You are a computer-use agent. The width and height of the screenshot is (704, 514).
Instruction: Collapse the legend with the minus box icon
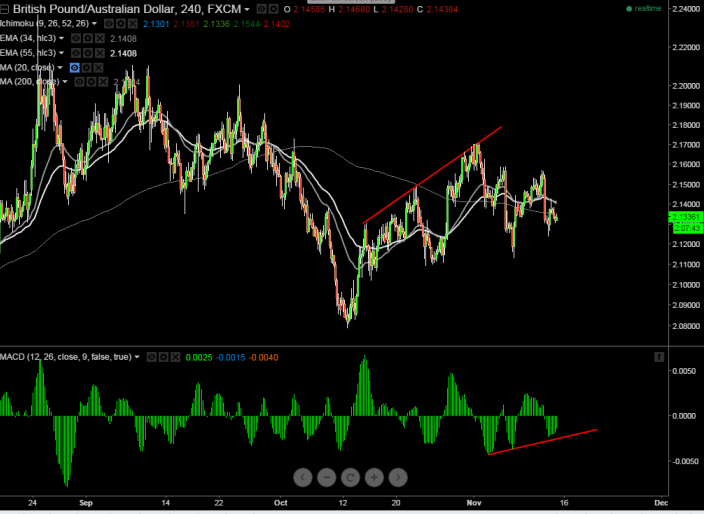pyautogui.click(x=4, y=9)
